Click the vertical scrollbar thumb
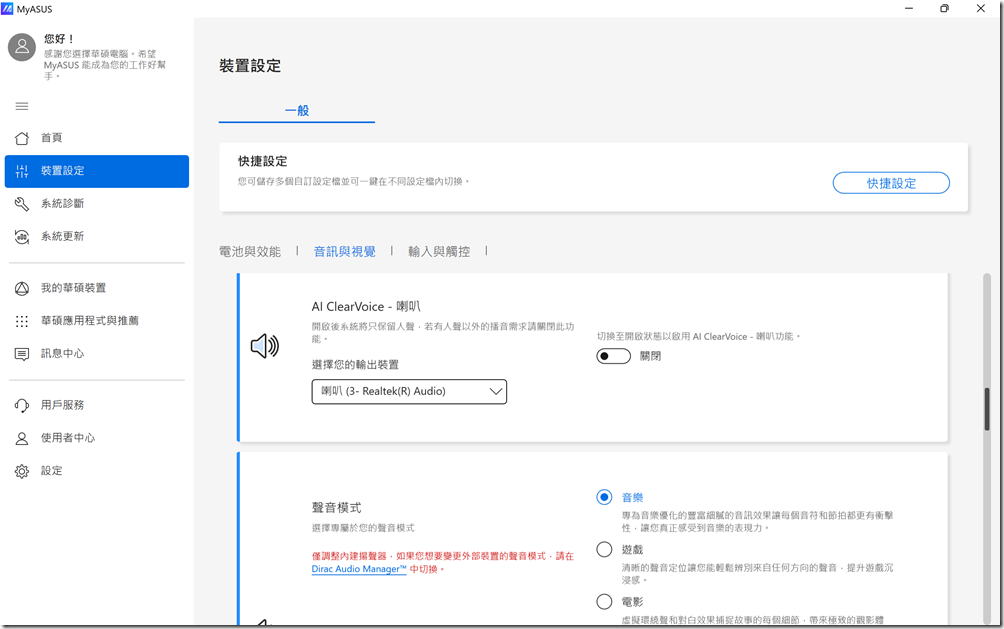1004x629 pixels. click(x=987, y=409)
